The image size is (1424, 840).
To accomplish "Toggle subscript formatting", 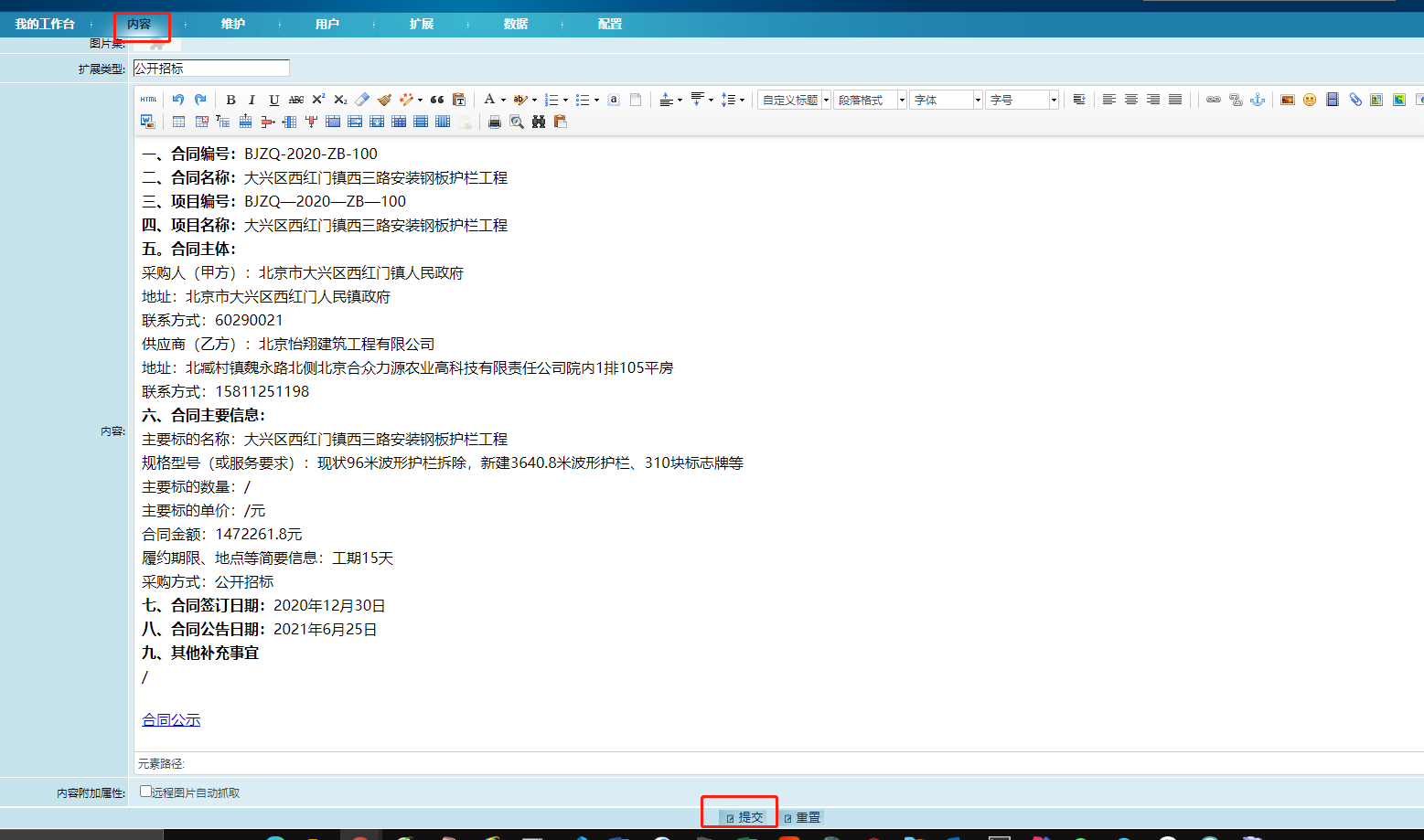I will pyautogui.click(x=340, y=100).
